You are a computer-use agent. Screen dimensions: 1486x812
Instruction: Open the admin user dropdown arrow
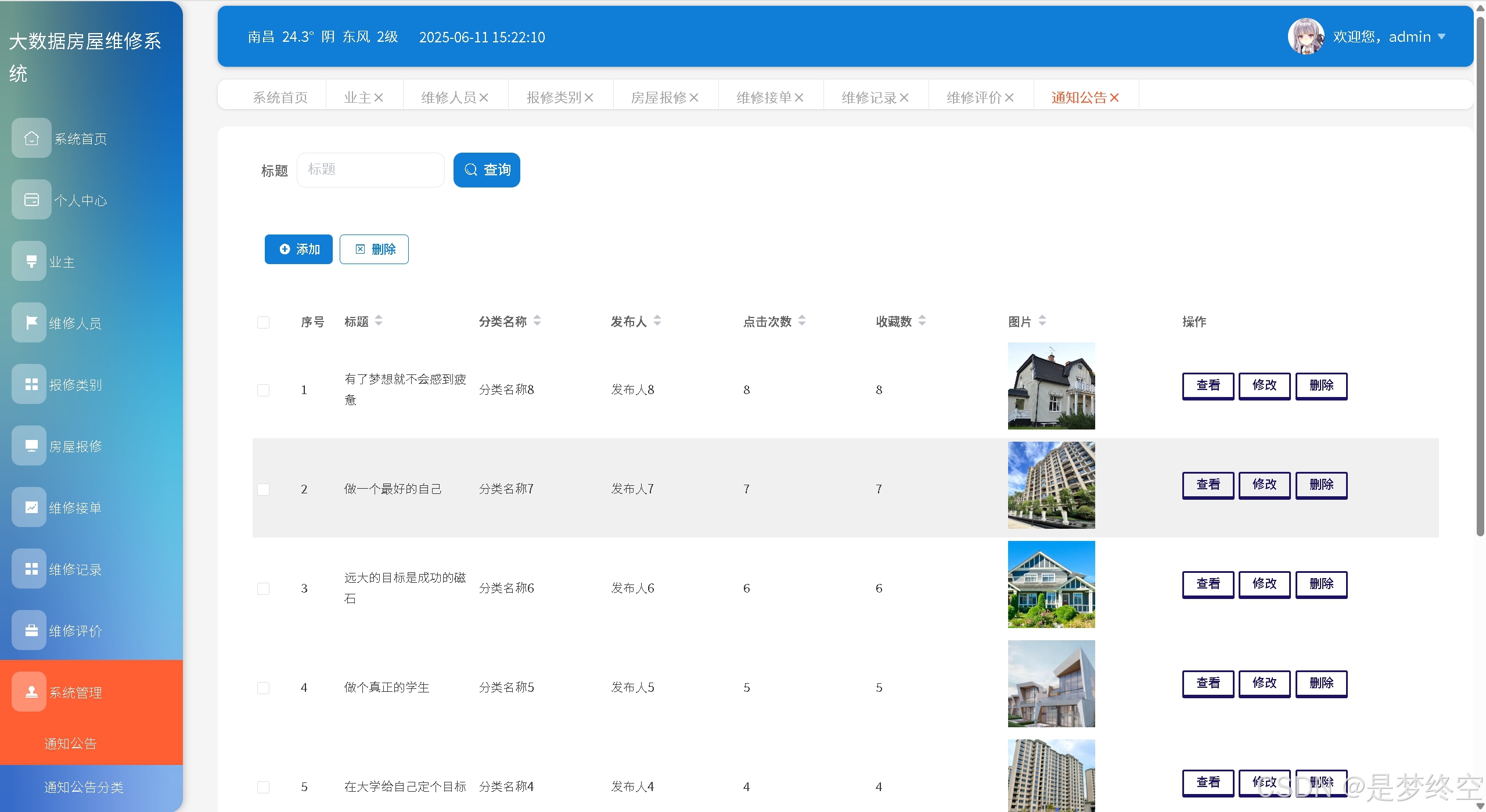click(x=1442, y=37)
